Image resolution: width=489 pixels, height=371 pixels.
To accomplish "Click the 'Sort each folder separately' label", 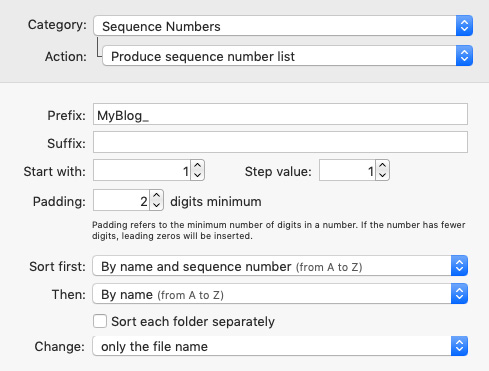I will pos(193,322).
